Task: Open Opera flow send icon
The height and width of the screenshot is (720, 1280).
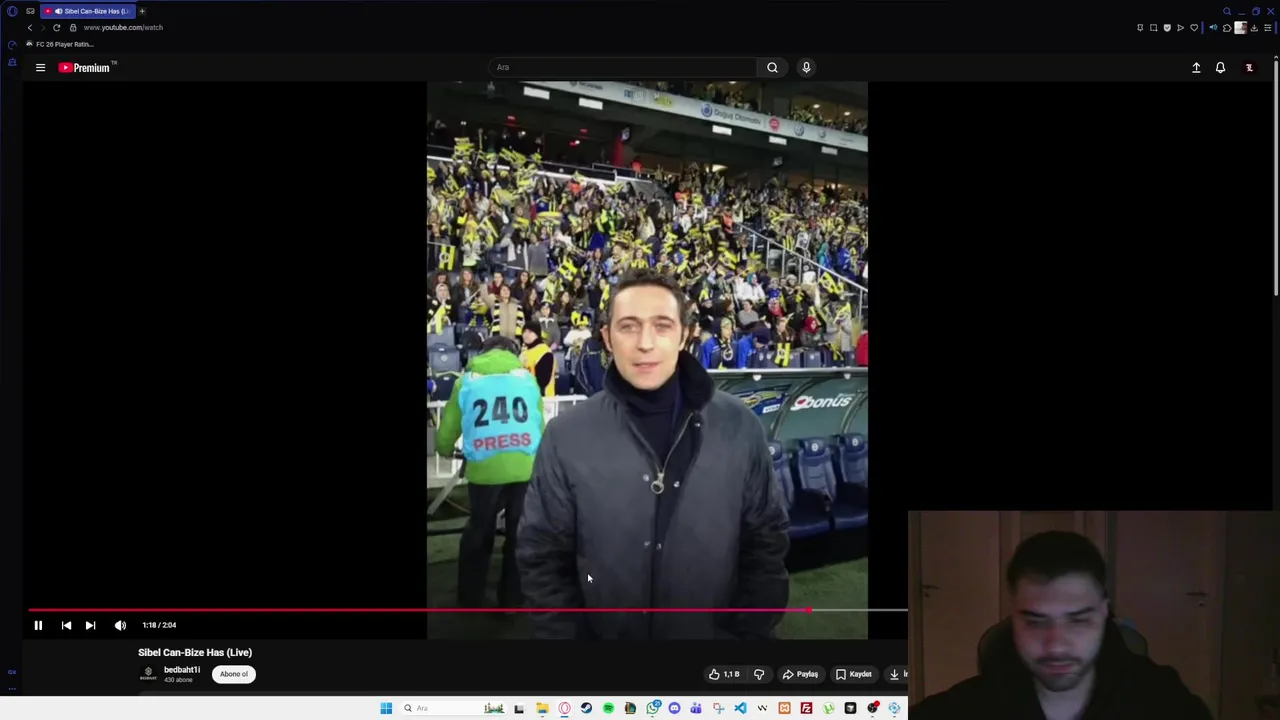Action: (x=1180, y=27)
